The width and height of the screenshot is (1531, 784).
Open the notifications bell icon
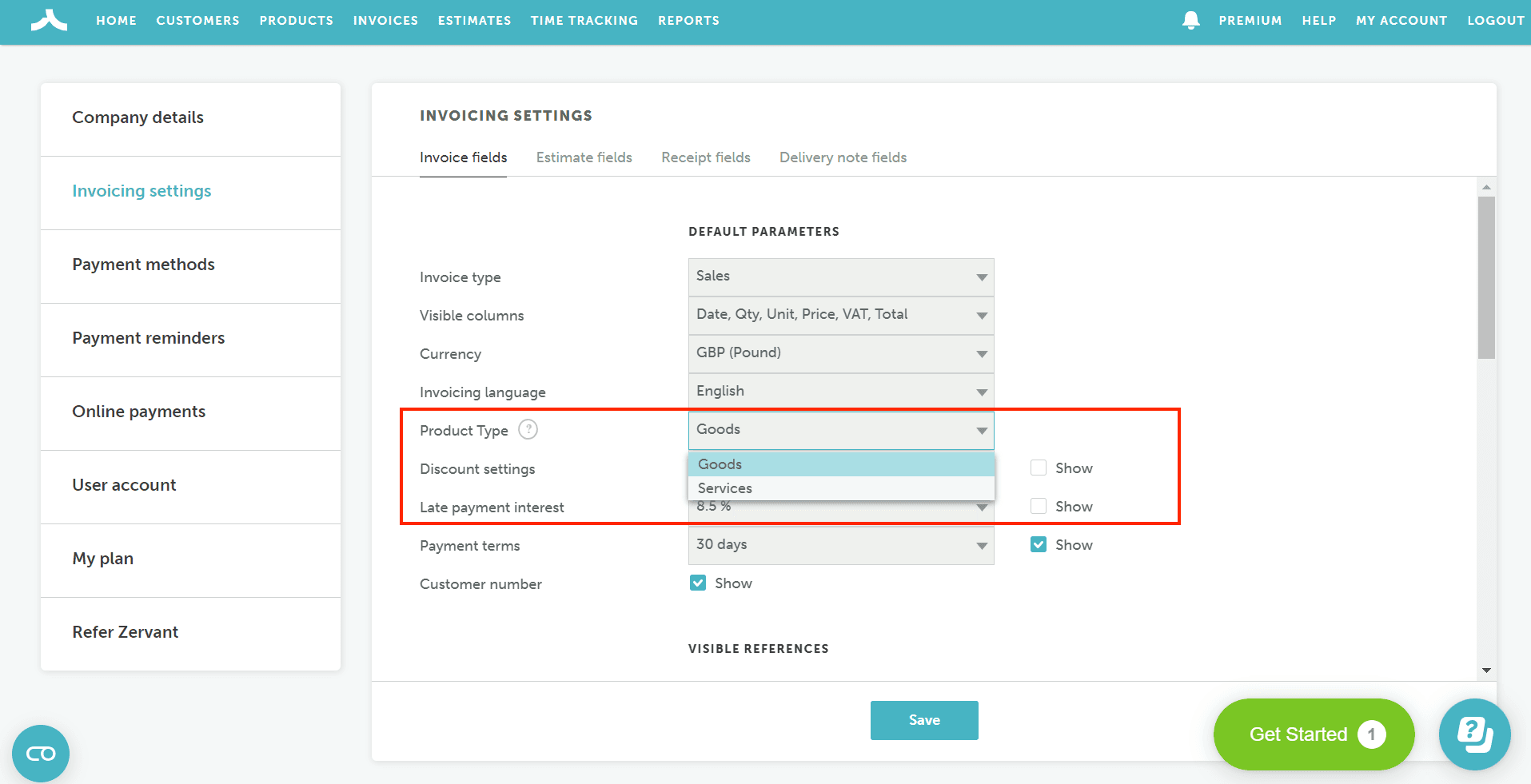pos(1190,20)
